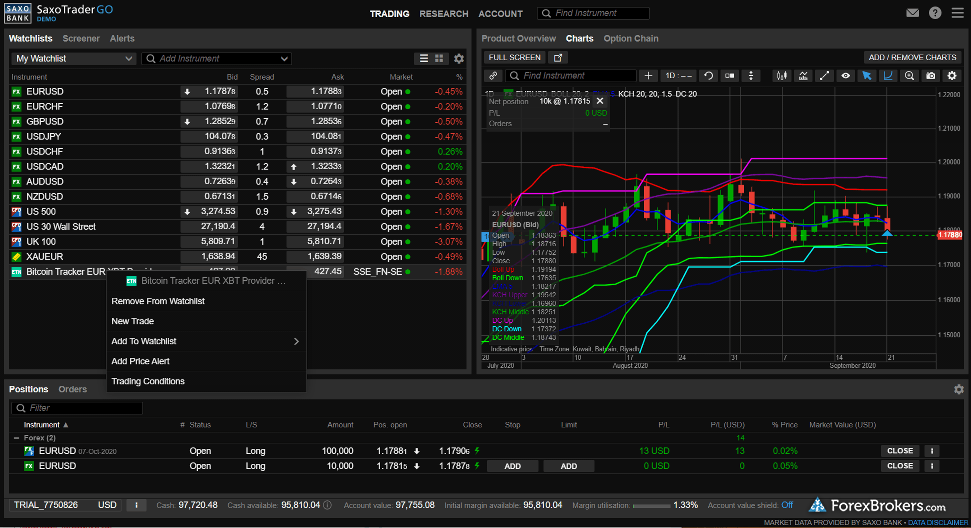The height and width of the screenshot is (528, 971).
Task: Focus the top Find Instrument search box
Action: point(594,13)
